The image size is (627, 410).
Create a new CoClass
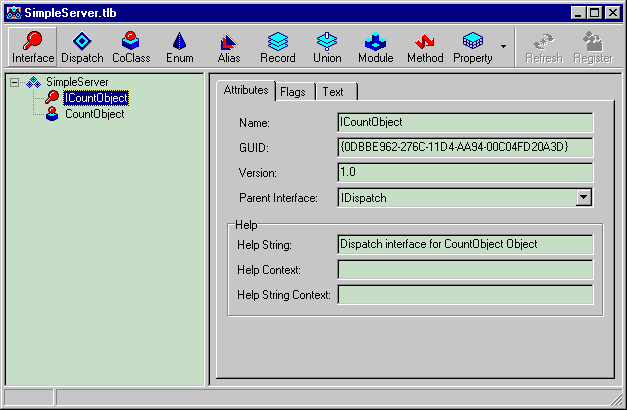point(131,47)
